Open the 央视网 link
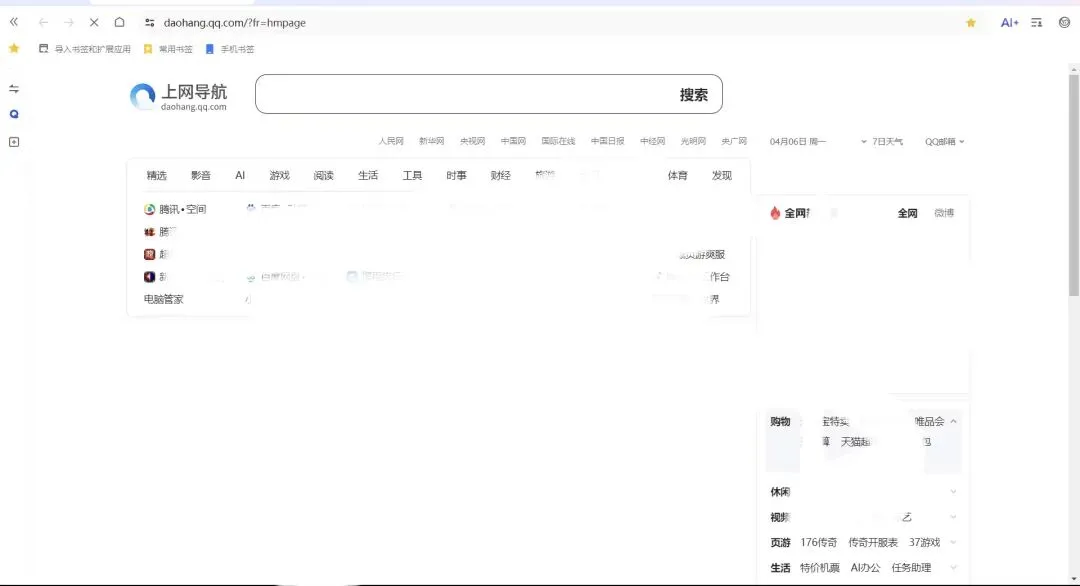This screenshot has height=586, width=1080. [x=472, y=141]
